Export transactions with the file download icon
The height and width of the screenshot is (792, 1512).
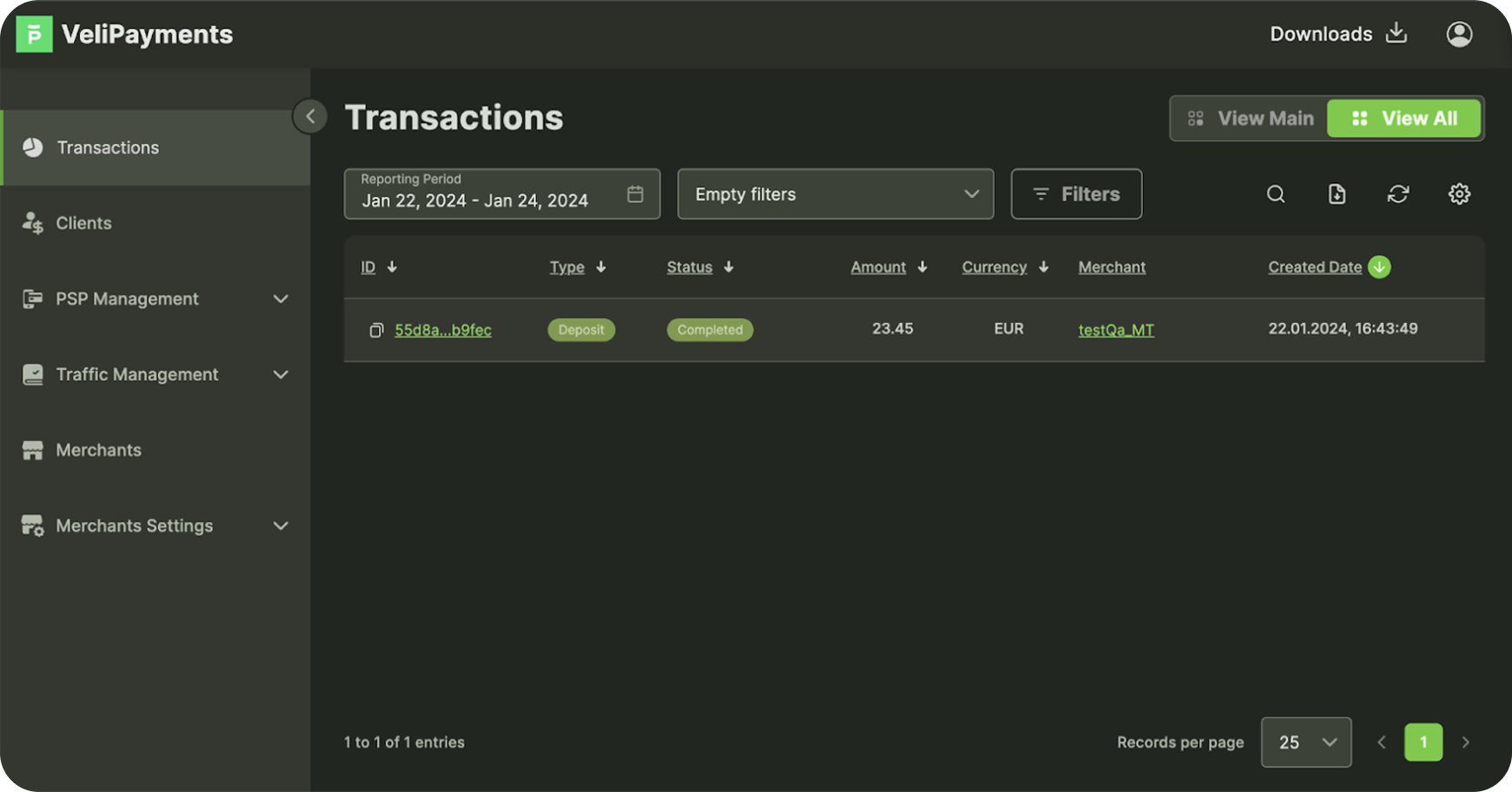[x=1336, y=195]
